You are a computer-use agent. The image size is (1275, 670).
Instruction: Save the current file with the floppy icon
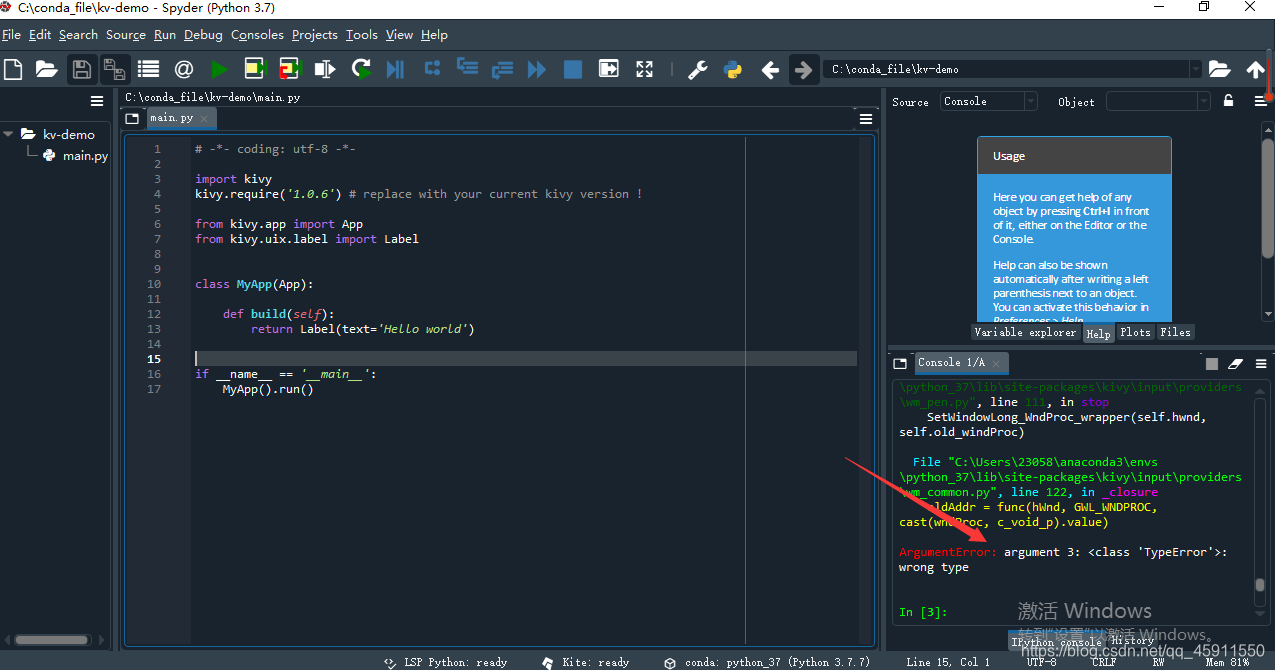[x=82, y=69]
